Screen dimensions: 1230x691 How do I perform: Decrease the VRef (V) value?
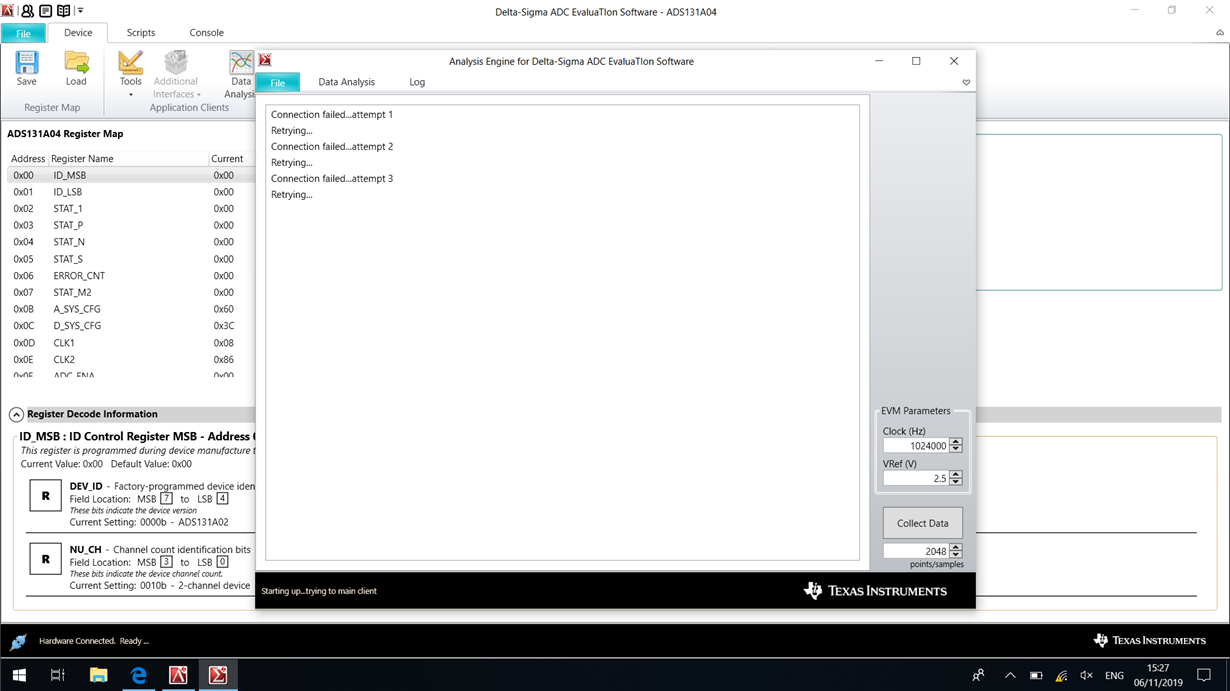coord(956,482)
